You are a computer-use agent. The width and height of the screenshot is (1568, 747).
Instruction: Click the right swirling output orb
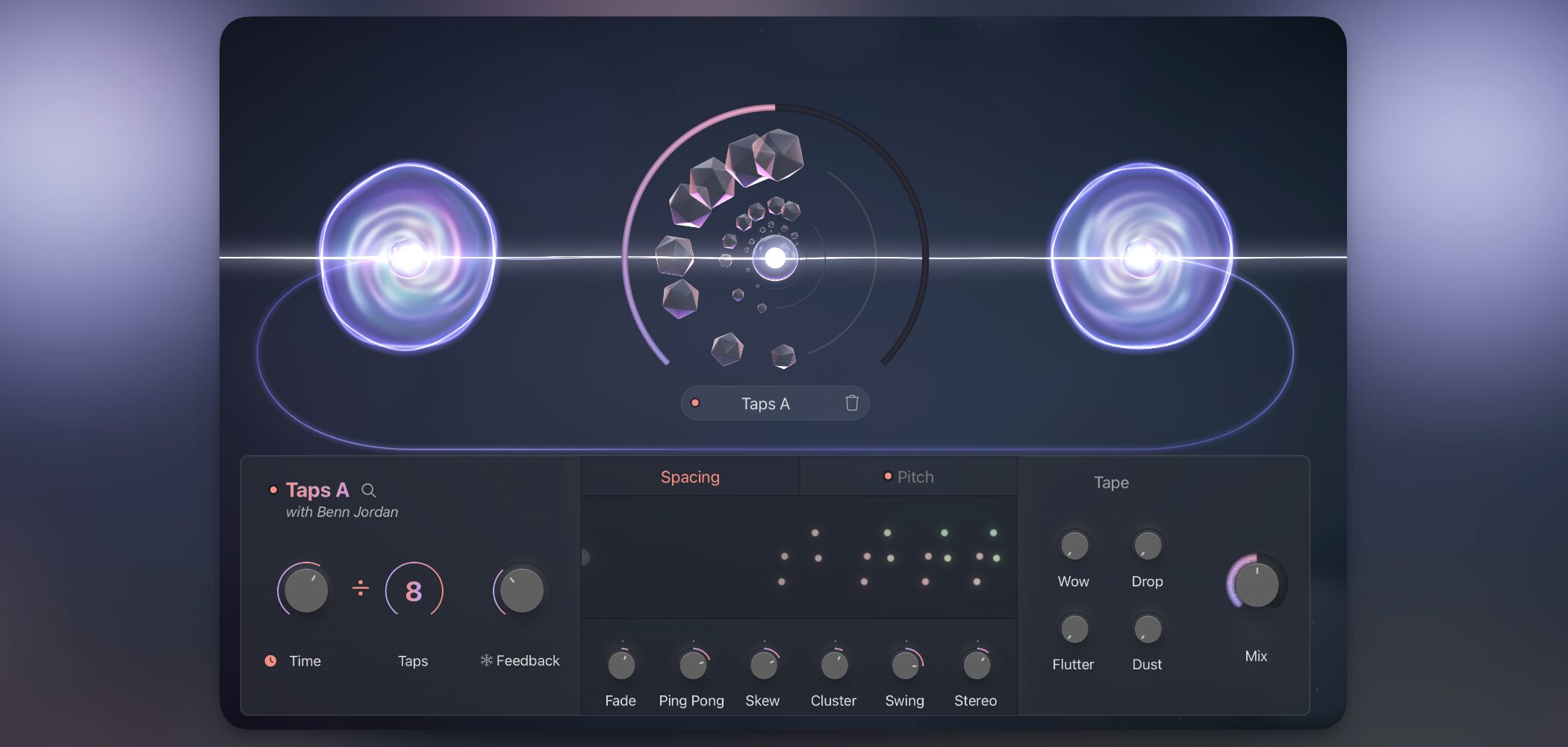[x=1141, y=257]
